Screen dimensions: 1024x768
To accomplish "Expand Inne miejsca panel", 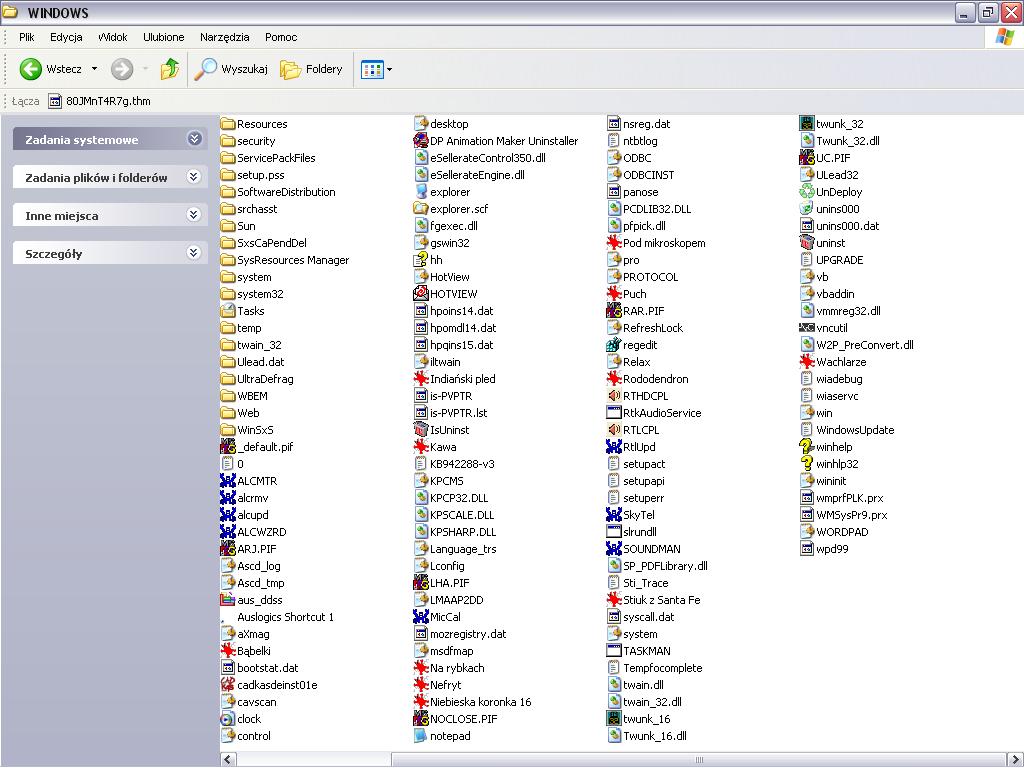I will coord(194,215).
